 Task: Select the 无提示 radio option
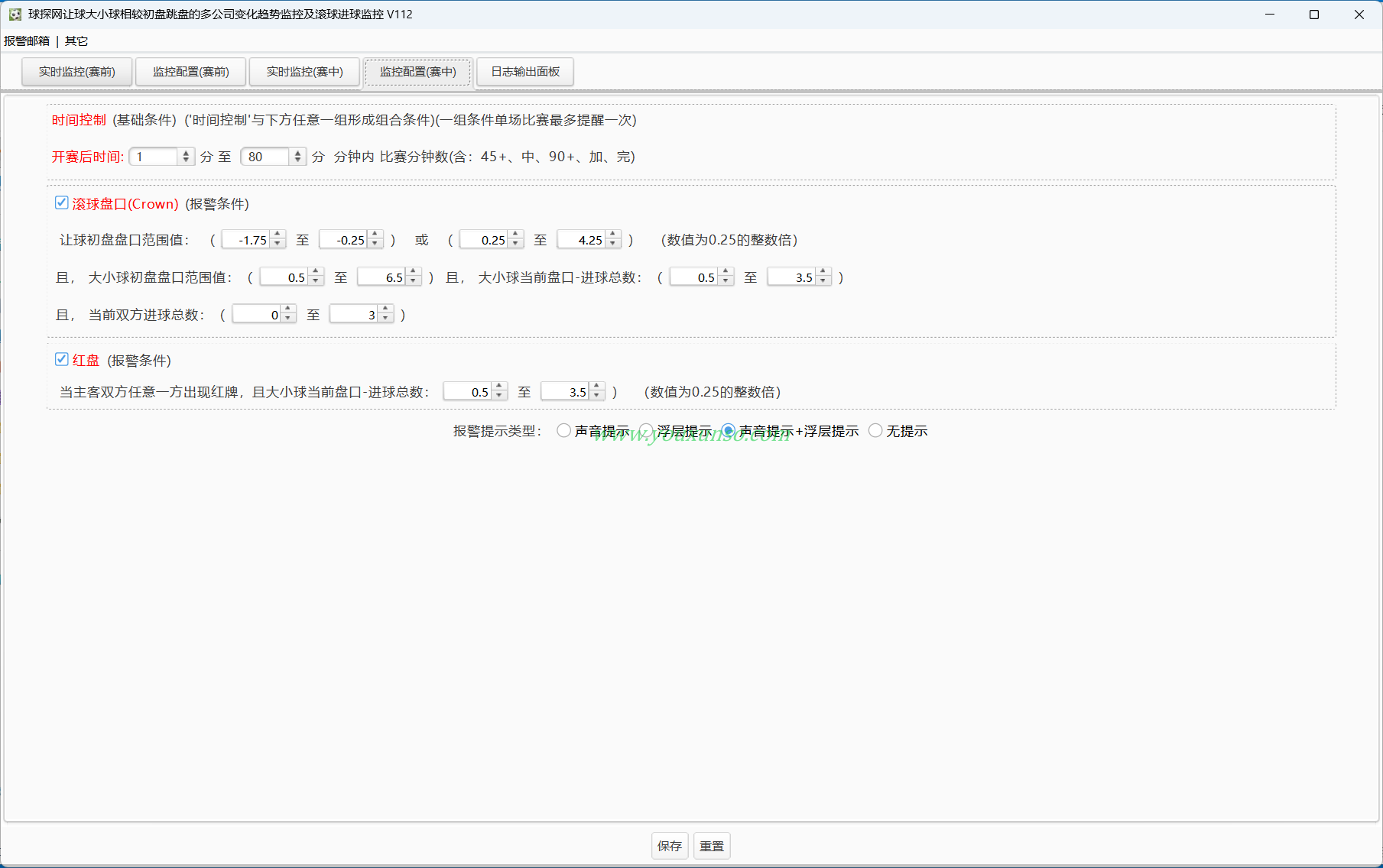tap(875, 431)
